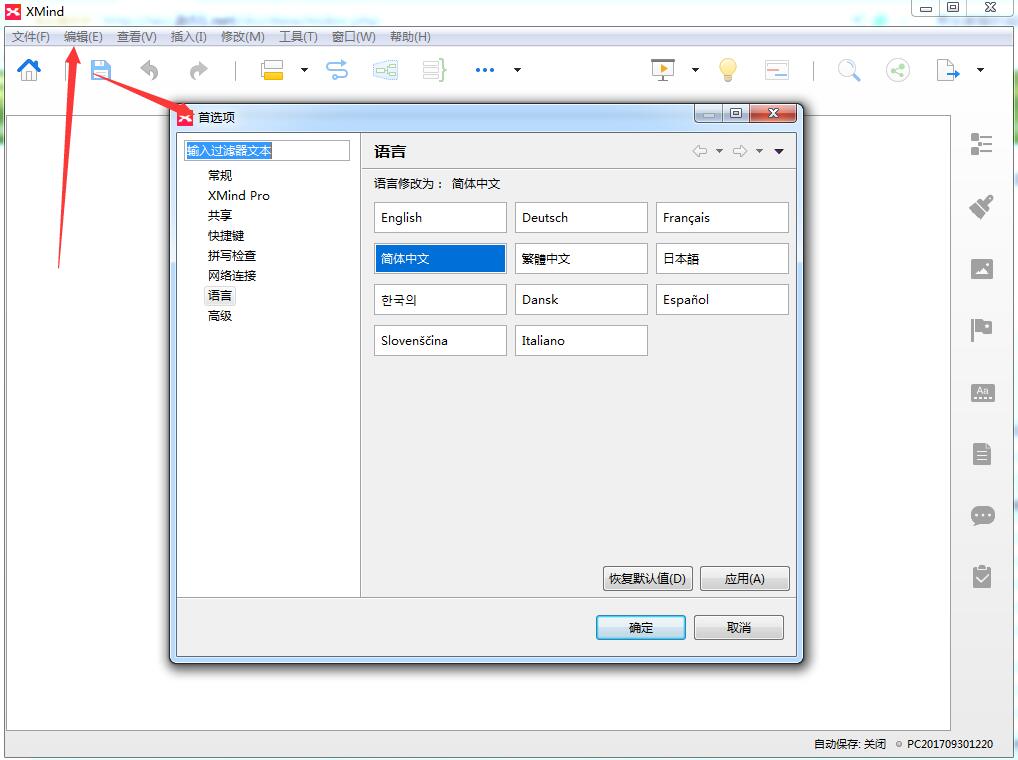Open the 帮助(H) menu
This screenshot has height=760, width=1018.
click(x=410, y=37)
